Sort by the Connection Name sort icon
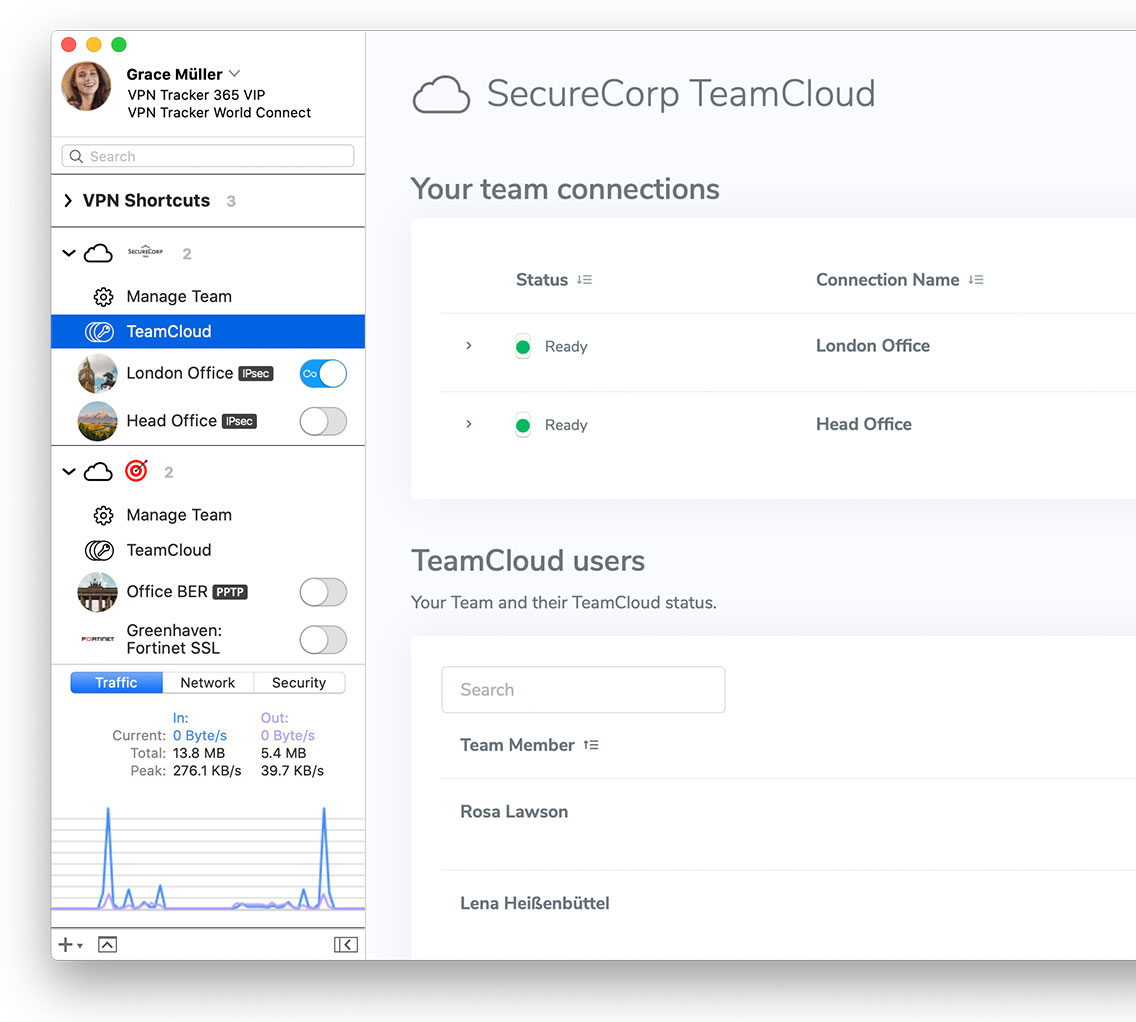The width and height of the screenshot is (1136, 1022). pos(976,280)
